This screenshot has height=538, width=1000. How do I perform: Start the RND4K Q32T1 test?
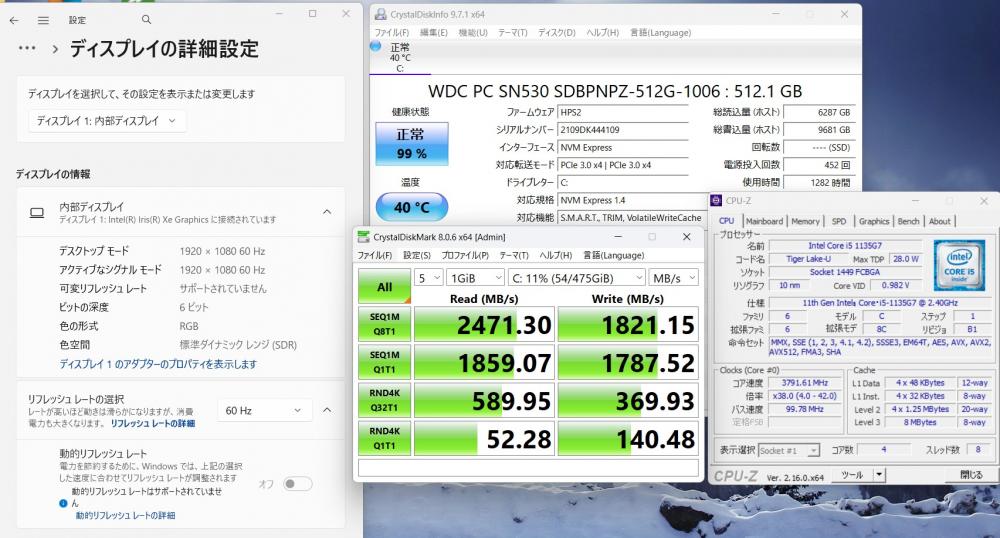pyautogui.click(x=385, y=400)
